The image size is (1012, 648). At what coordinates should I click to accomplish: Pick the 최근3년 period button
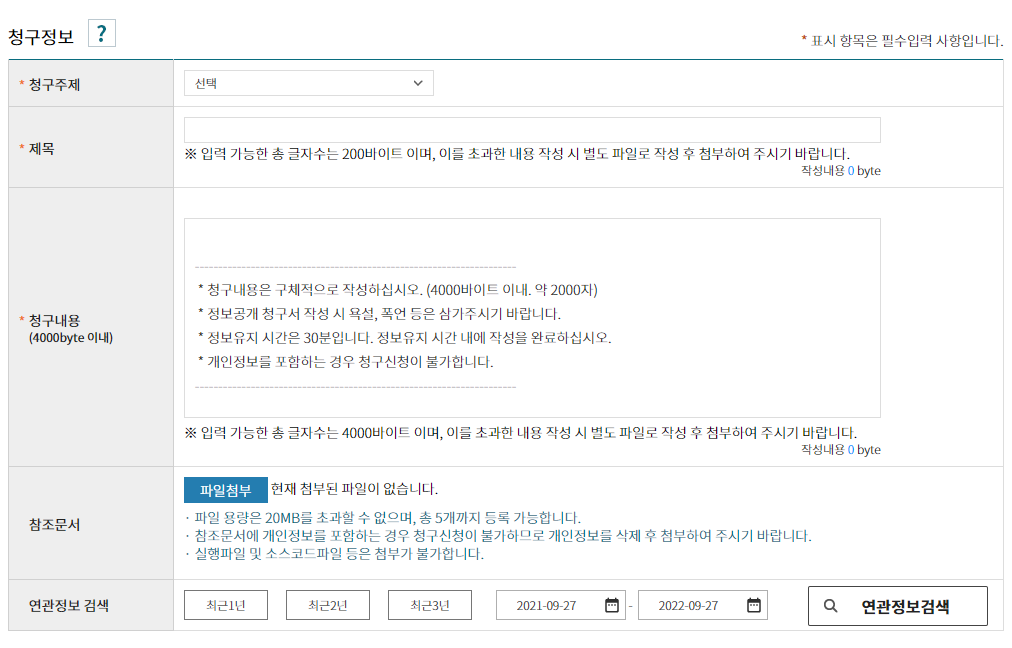[x=429, y=605]
